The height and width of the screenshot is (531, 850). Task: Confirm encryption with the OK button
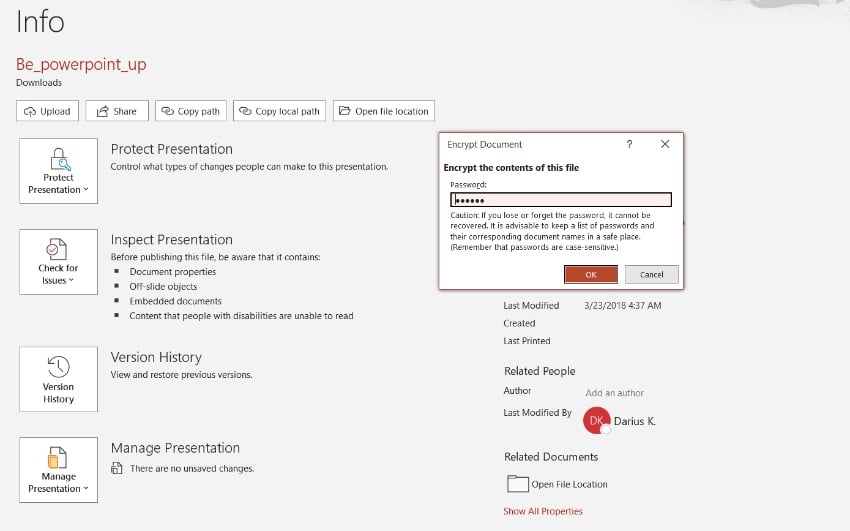click(590, 274)
